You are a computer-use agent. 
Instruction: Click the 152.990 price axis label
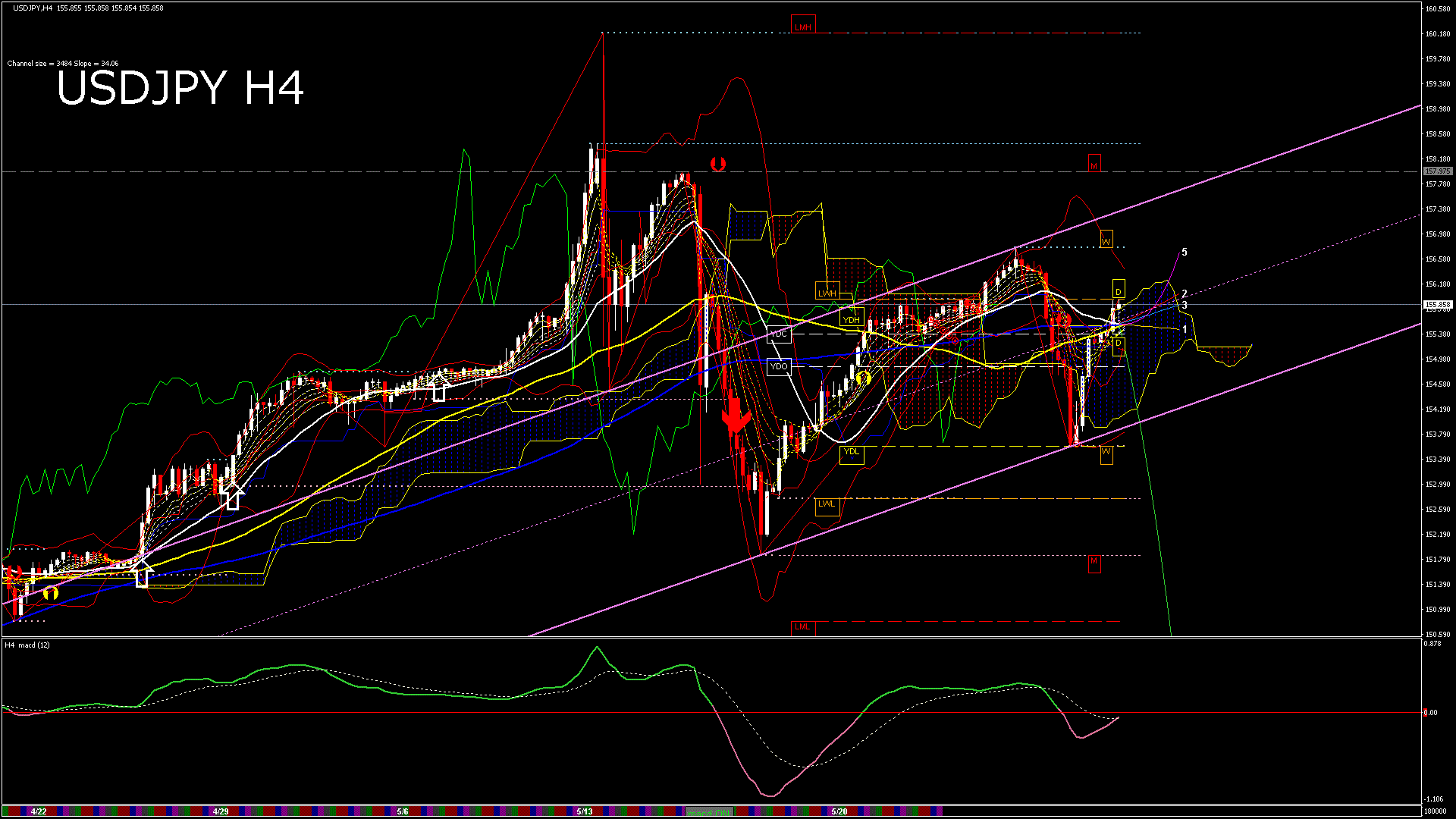[x=1438, y=485]
